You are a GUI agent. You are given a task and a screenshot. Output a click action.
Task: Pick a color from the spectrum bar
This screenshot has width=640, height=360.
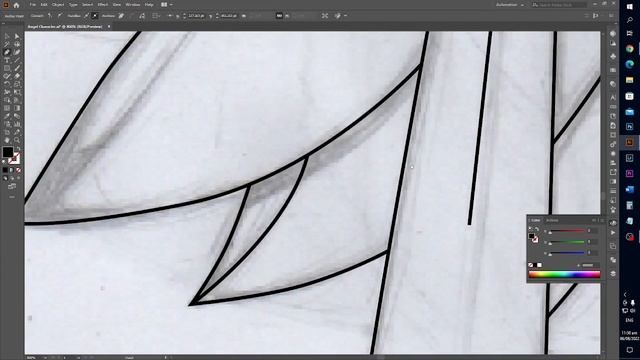click(x=564, y=275)
